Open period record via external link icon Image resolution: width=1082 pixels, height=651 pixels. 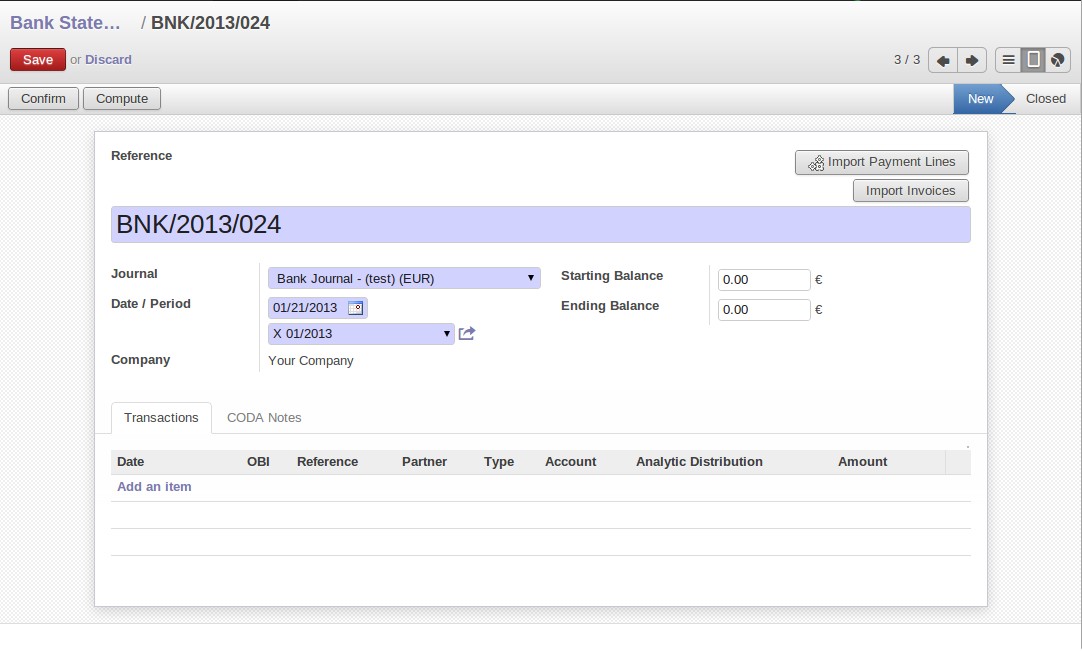click(467, 334)
